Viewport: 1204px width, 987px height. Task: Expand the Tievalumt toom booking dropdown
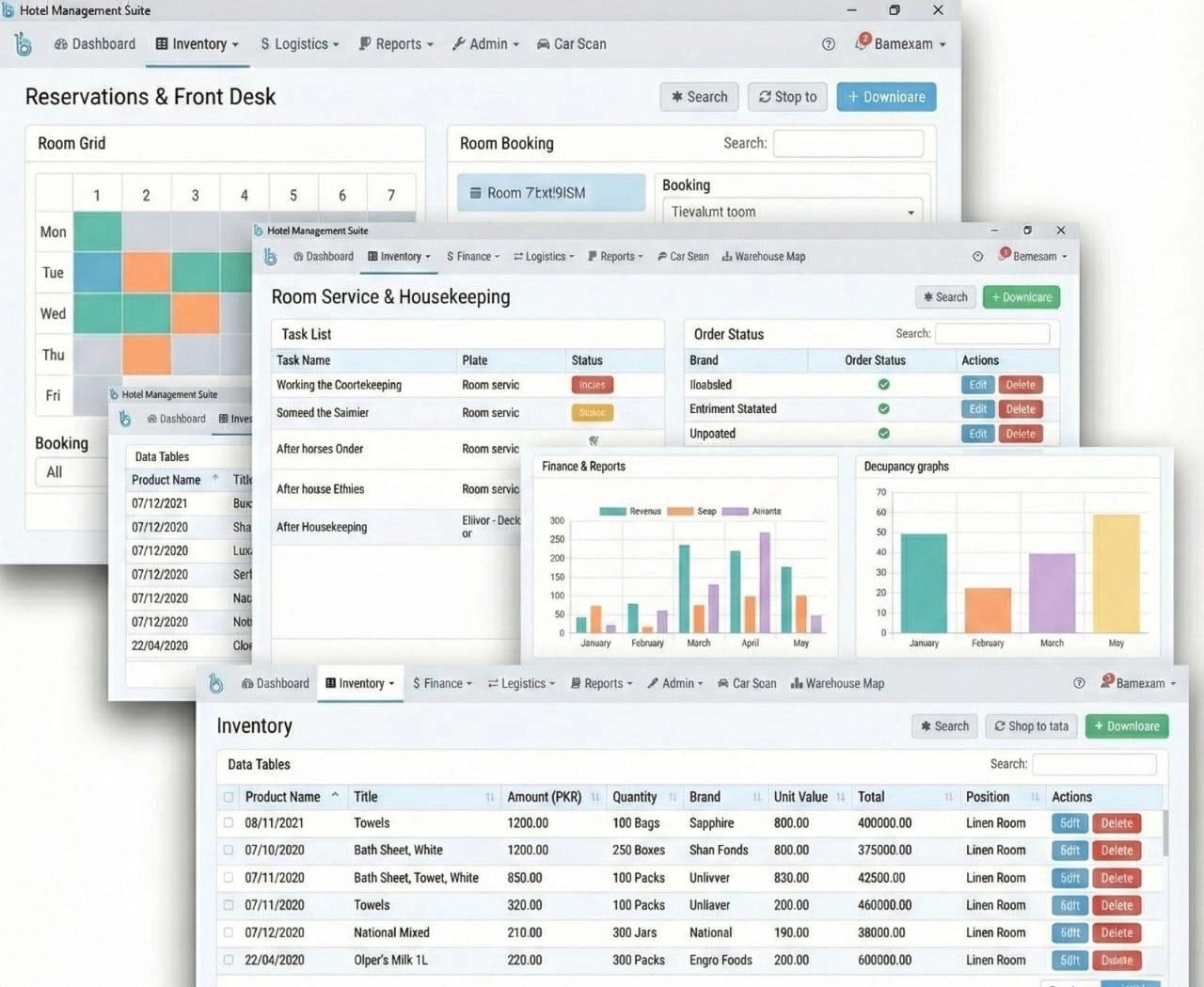click(x=910, y=213)
